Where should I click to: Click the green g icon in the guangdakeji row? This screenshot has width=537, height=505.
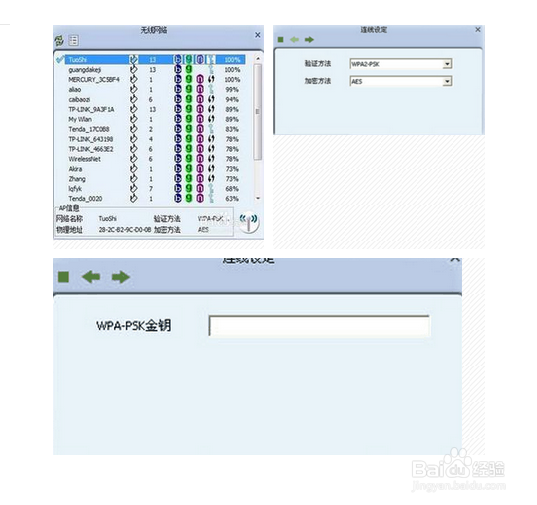(189, 70)
